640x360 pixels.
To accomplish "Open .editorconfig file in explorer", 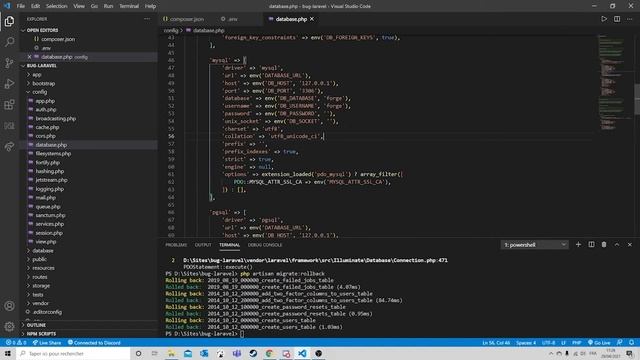I will point(47,312).
